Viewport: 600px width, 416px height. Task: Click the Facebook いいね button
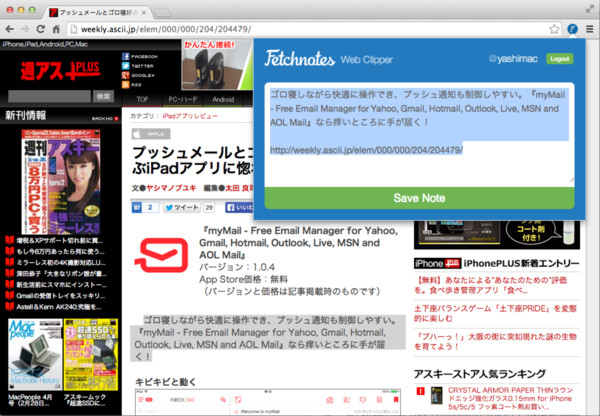point(240,207)
